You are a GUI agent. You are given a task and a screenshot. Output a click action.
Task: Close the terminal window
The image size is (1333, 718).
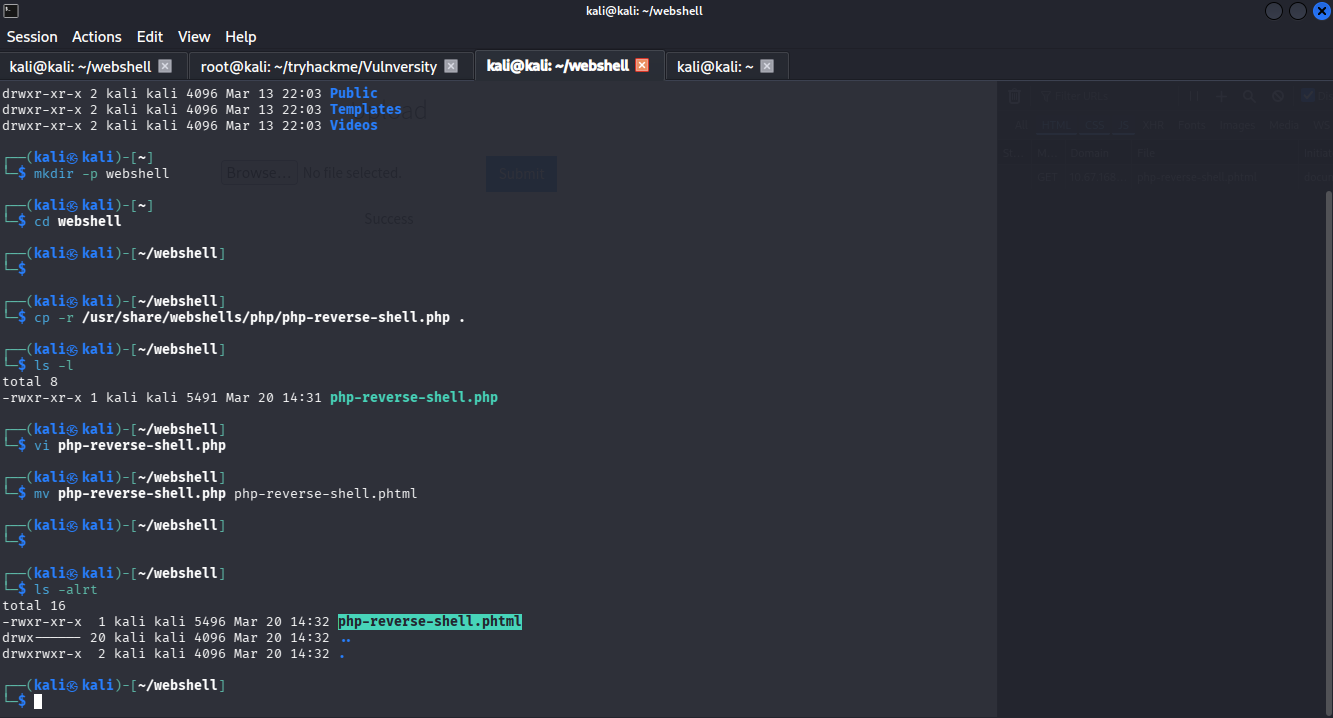1321,11
